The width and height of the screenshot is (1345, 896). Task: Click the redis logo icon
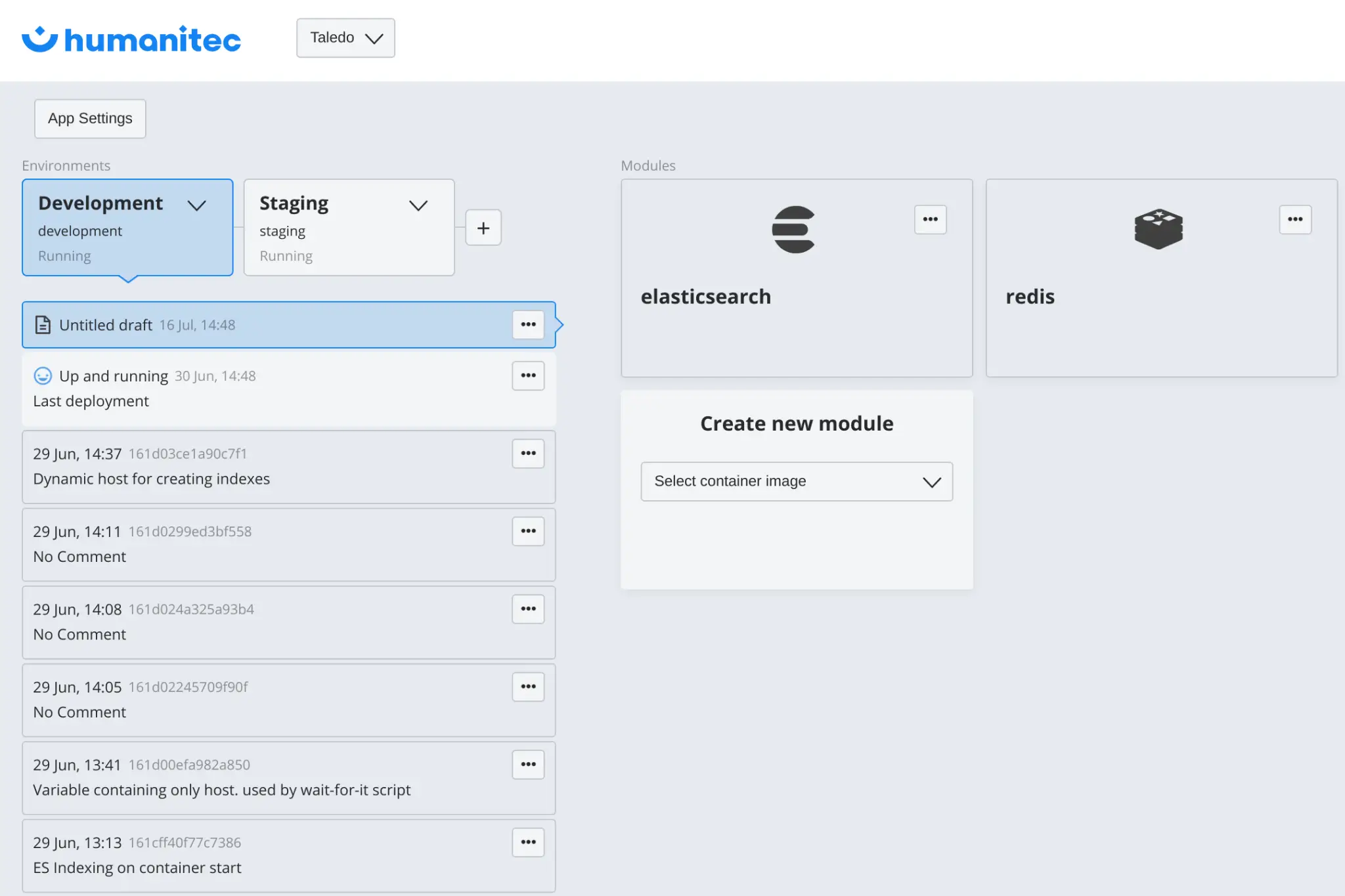[x=1158, y=229]
